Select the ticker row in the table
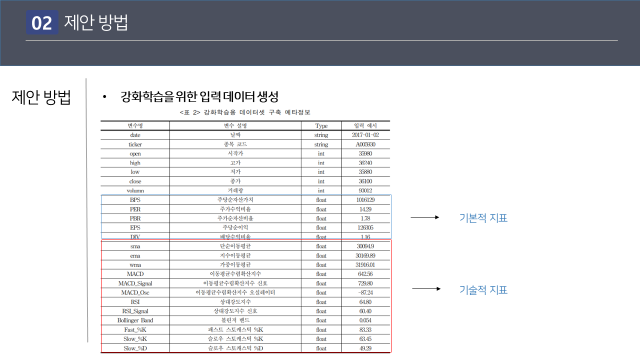Viewport: 640px width, 360px height. (x=245, y=144)
